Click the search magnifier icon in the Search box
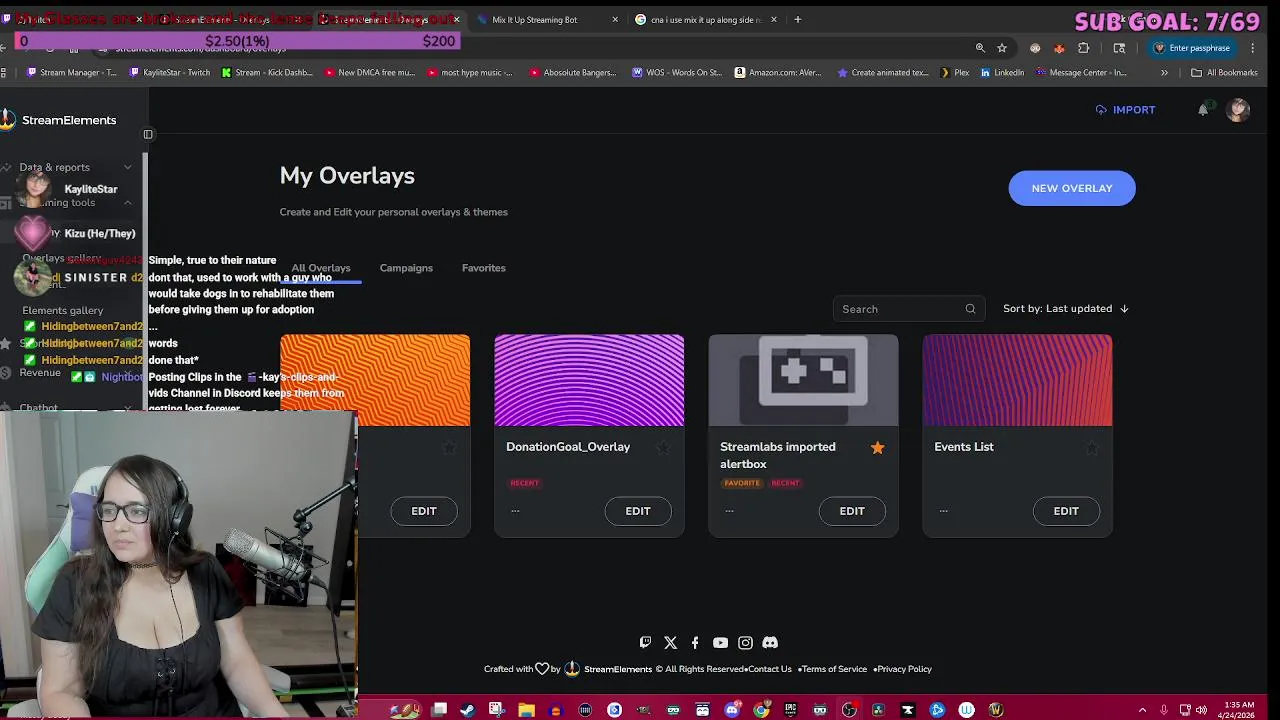Image resolution: width=1280 pixels, height=720 pixels. point(970,309)
